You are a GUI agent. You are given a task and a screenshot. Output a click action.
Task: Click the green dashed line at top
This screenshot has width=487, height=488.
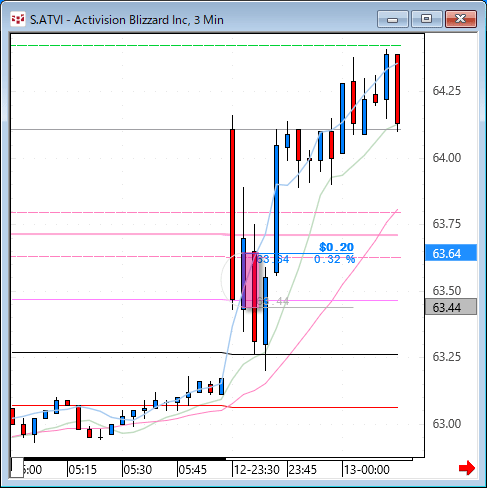click(x=206, y=45)
